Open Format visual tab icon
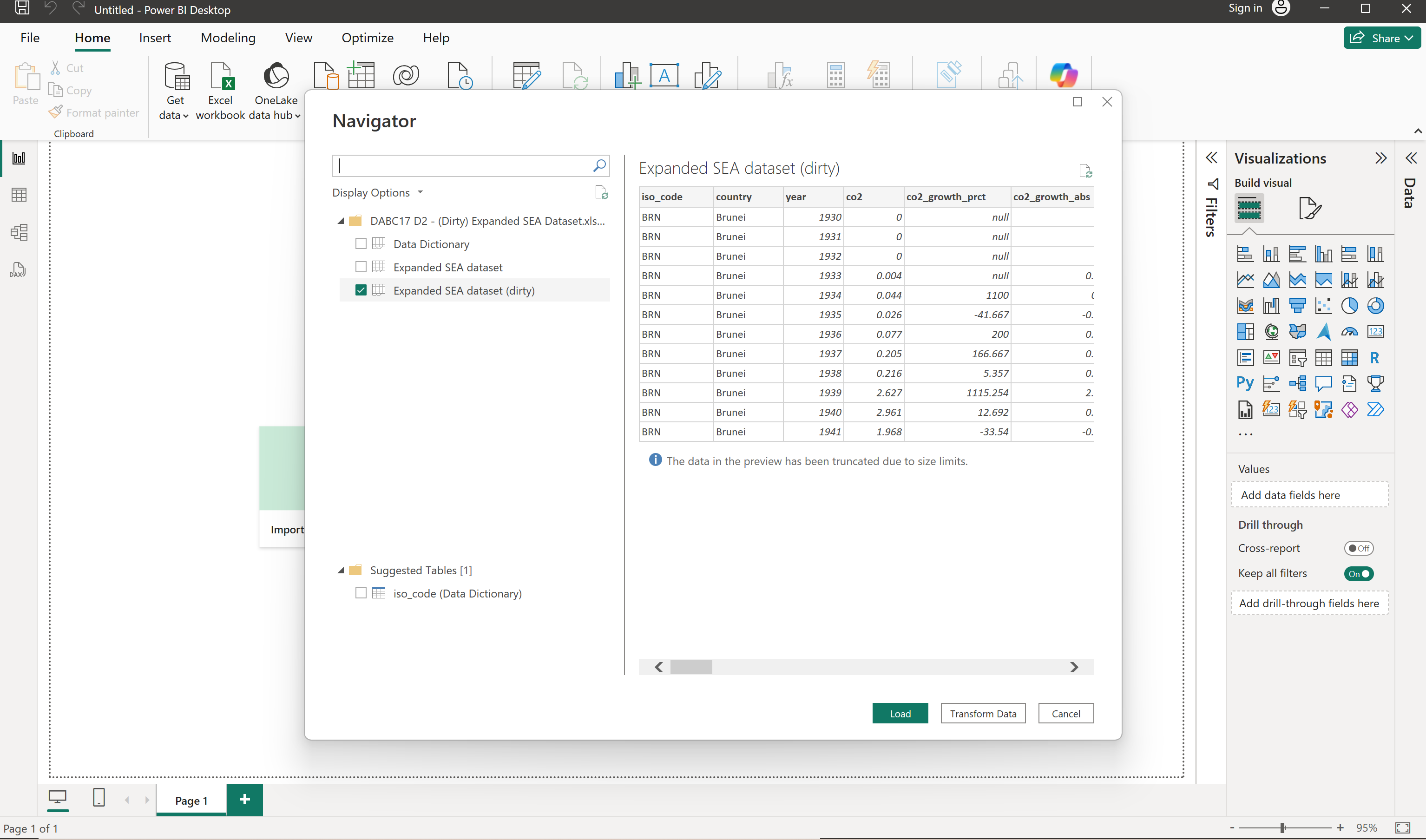This screenshot has height=840, width=1426. point(1309,208)
